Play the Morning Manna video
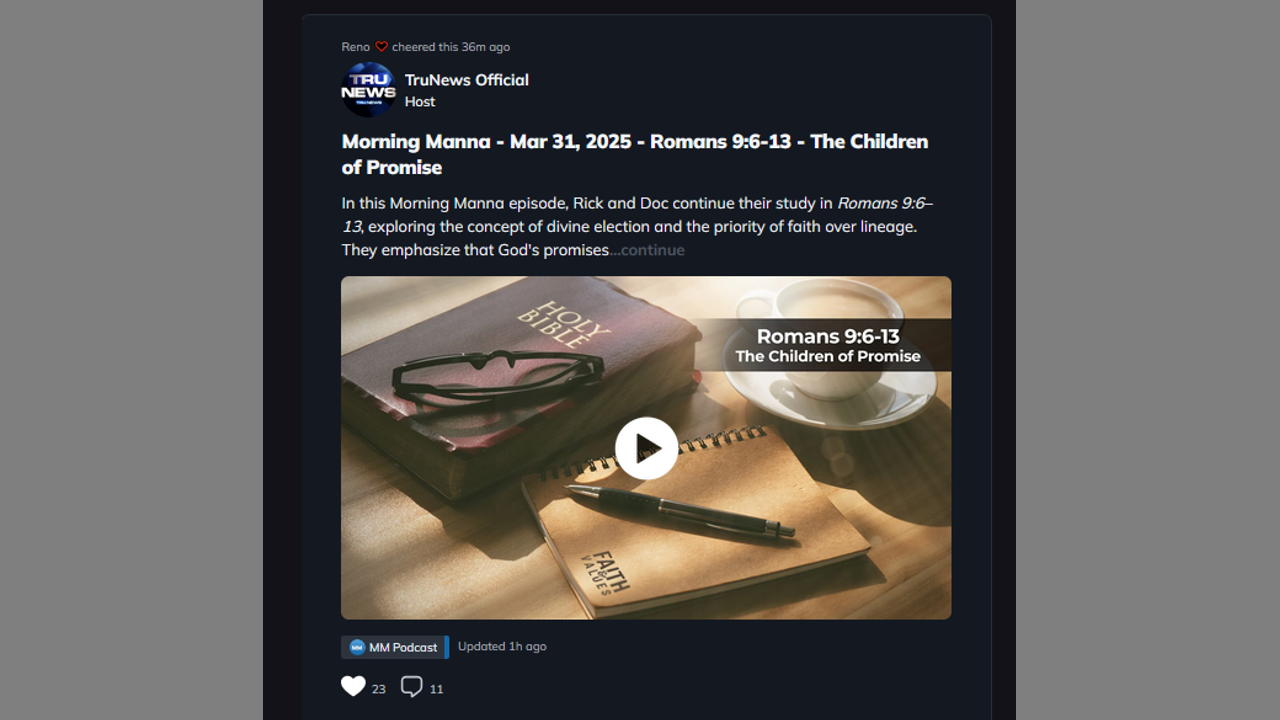 click(x=646, y=448)
